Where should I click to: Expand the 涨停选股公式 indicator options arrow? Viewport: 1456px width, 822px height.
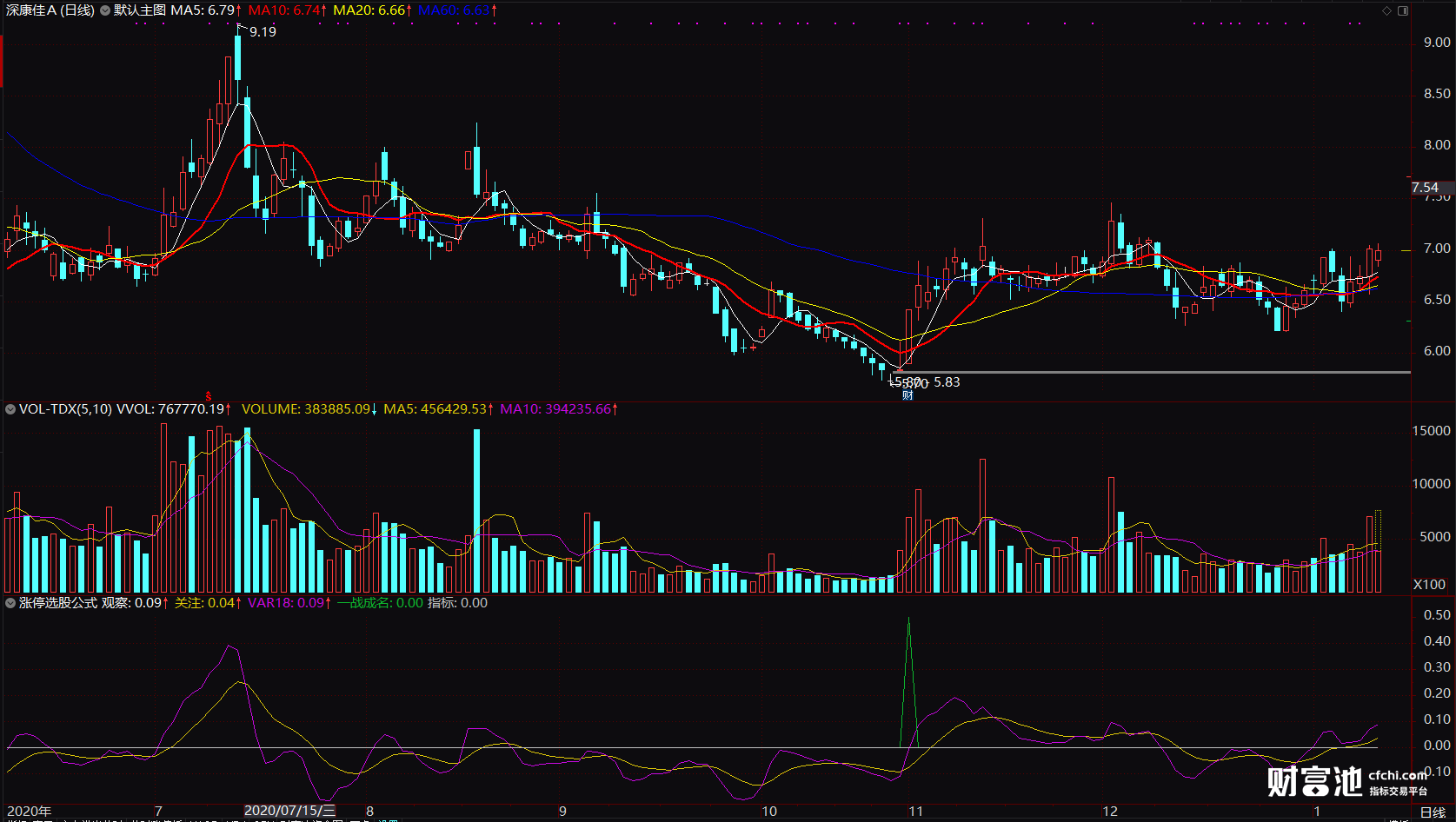[x=10, y=602]
